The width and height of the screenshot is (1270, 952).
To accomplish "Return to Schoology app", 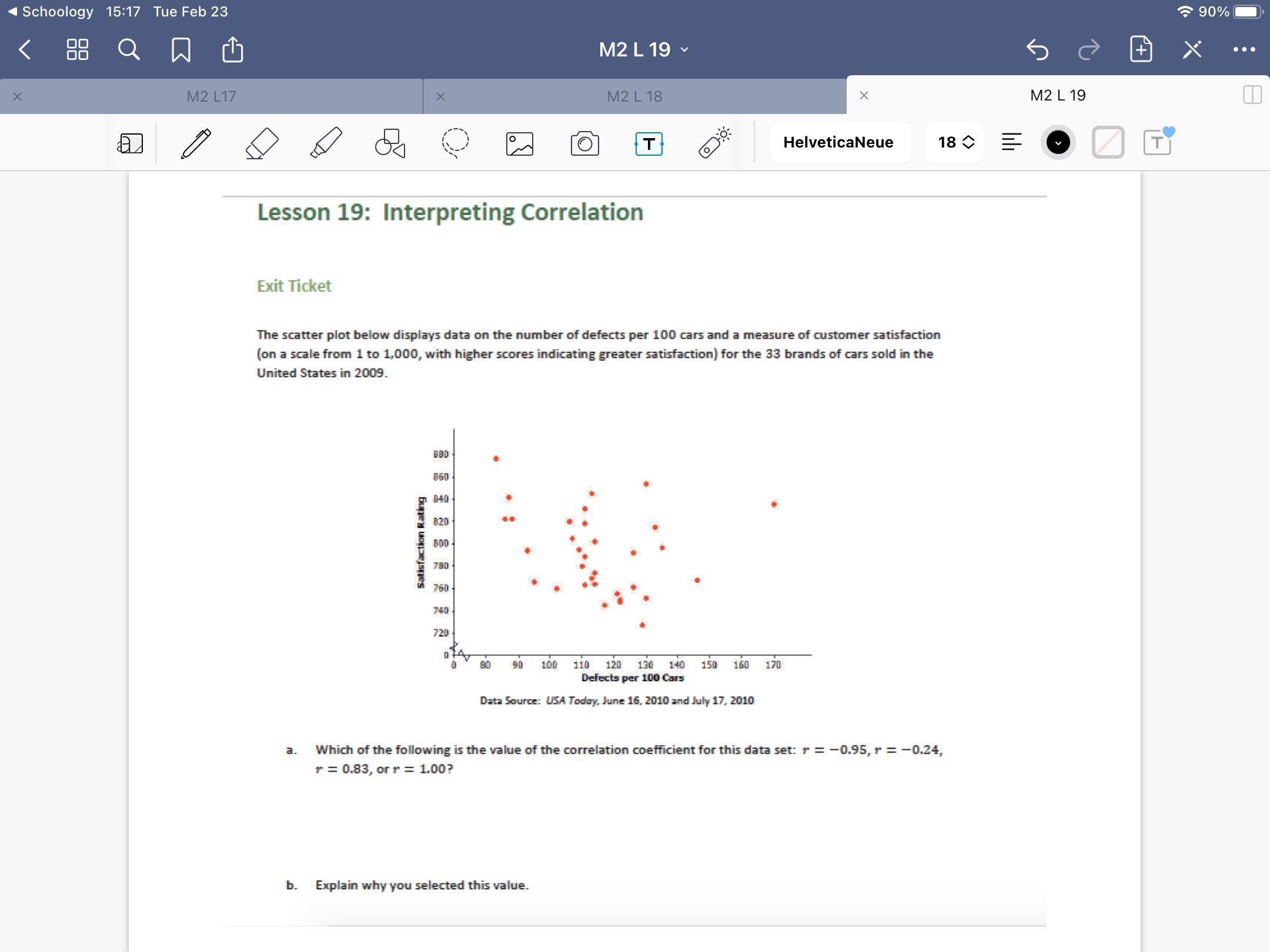I will coord(50,11).
